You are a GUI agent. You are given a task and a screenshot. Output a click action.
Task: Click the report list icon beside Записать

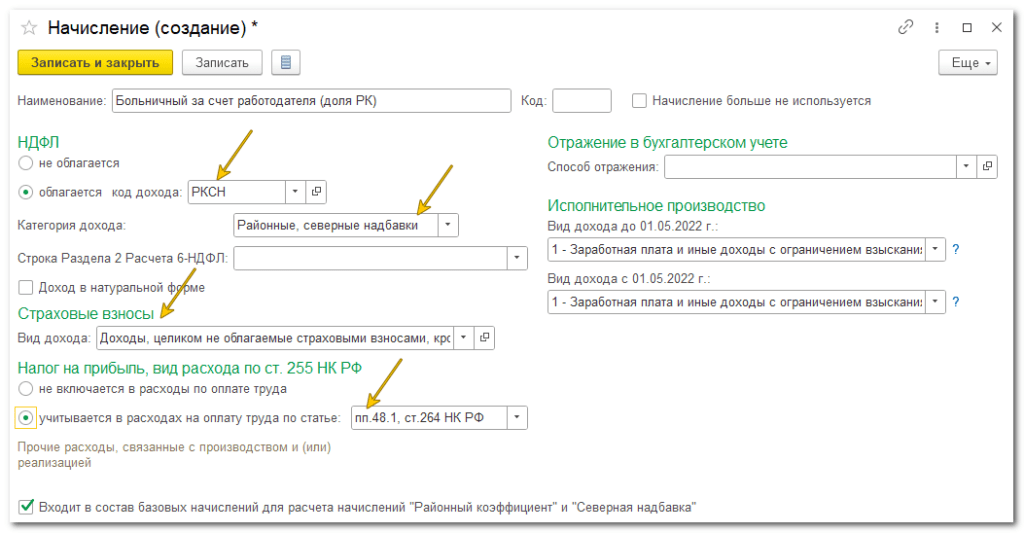pos(286,63)
